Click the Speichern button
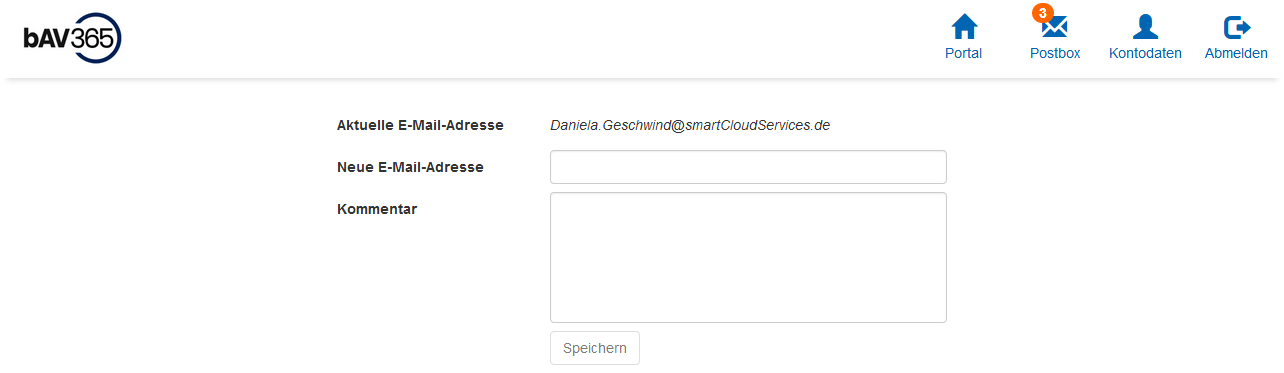Screen dimensions: 1284x373 click(x=595, y=348)
